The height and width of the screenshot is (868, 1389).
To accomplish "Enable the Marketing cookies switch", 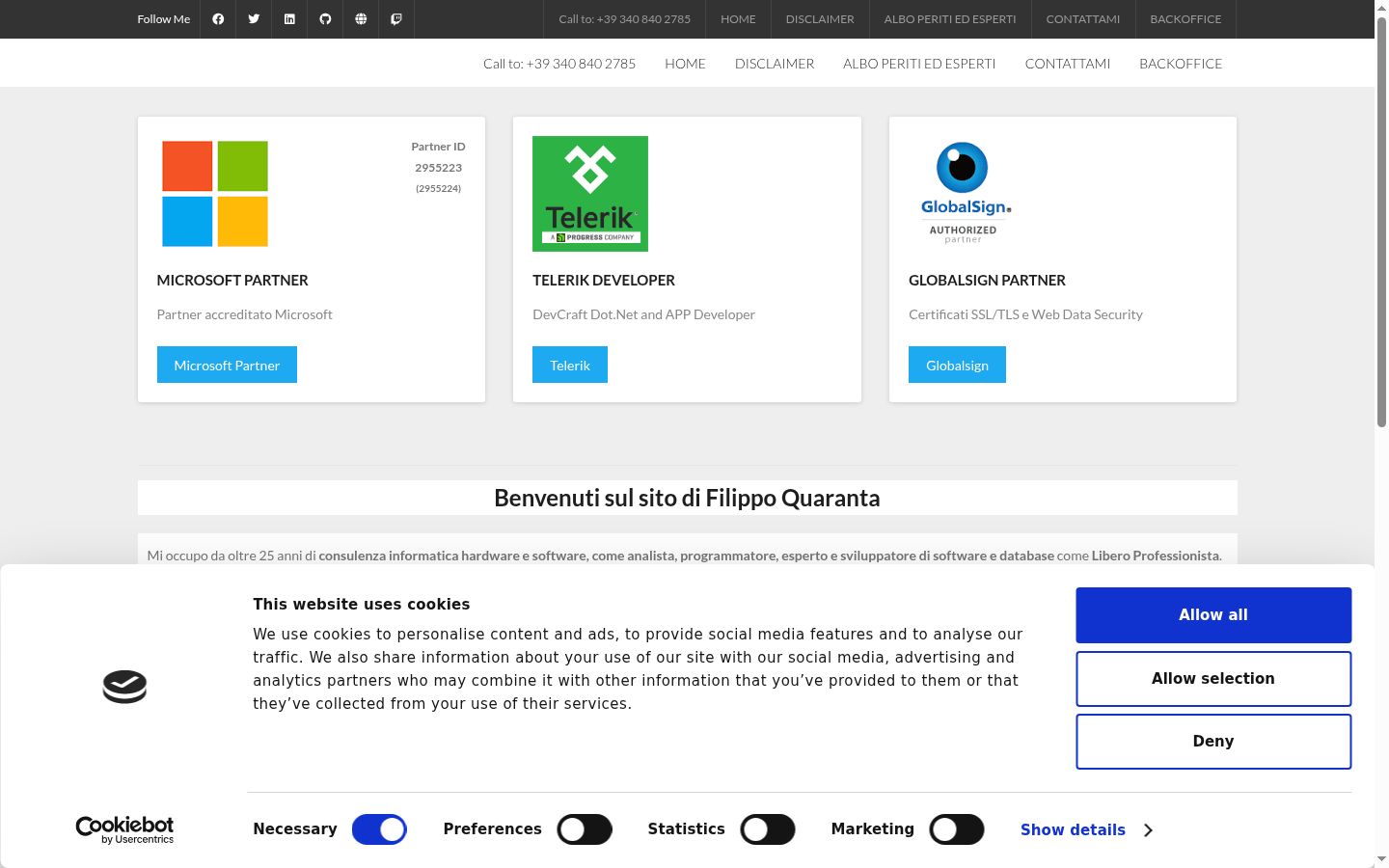I will click(957, 829).
